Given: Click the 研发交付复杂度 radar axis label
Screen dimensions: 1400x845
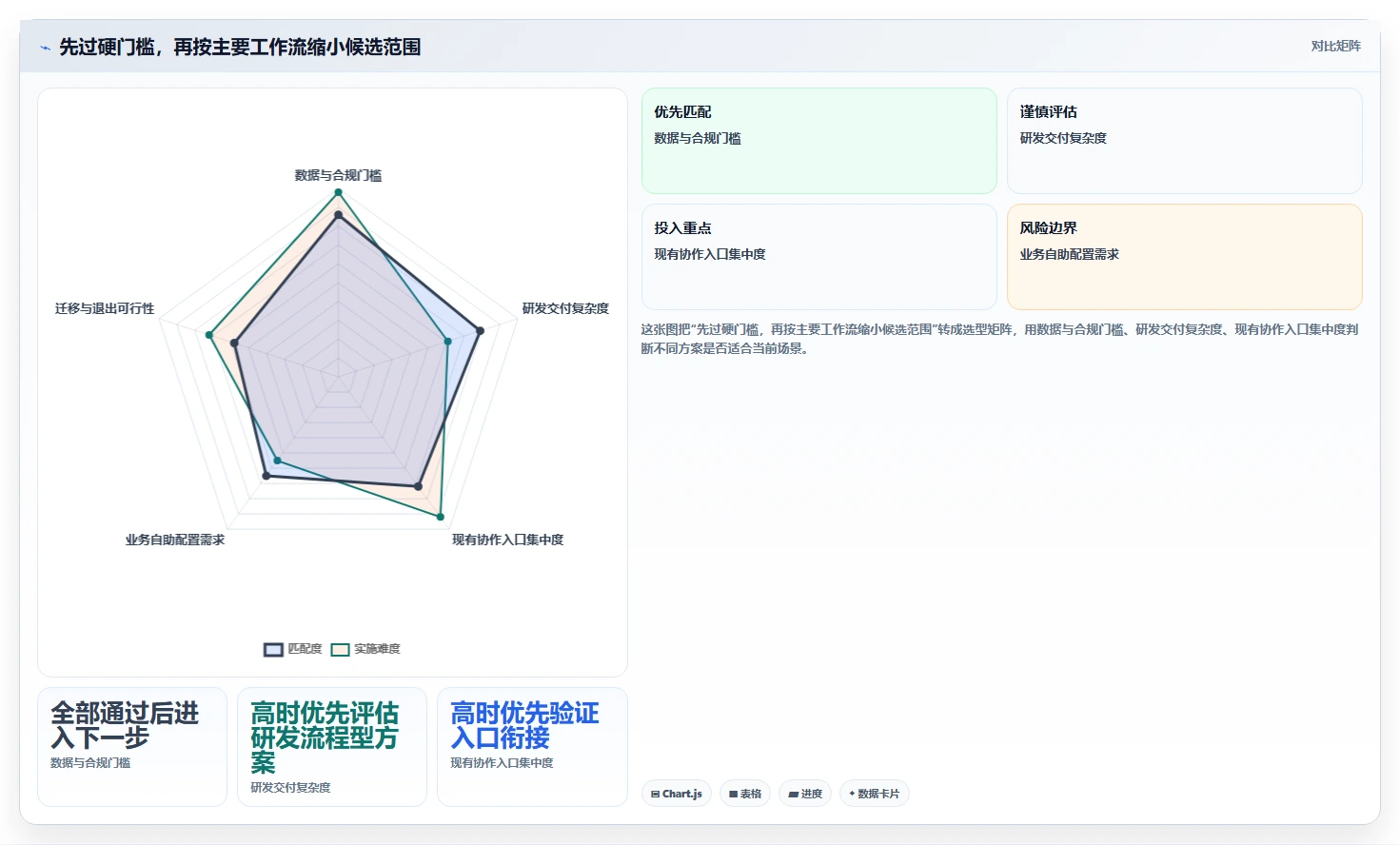Looking at the screenshot, I should pyautogui.click(x=565, y=308).
